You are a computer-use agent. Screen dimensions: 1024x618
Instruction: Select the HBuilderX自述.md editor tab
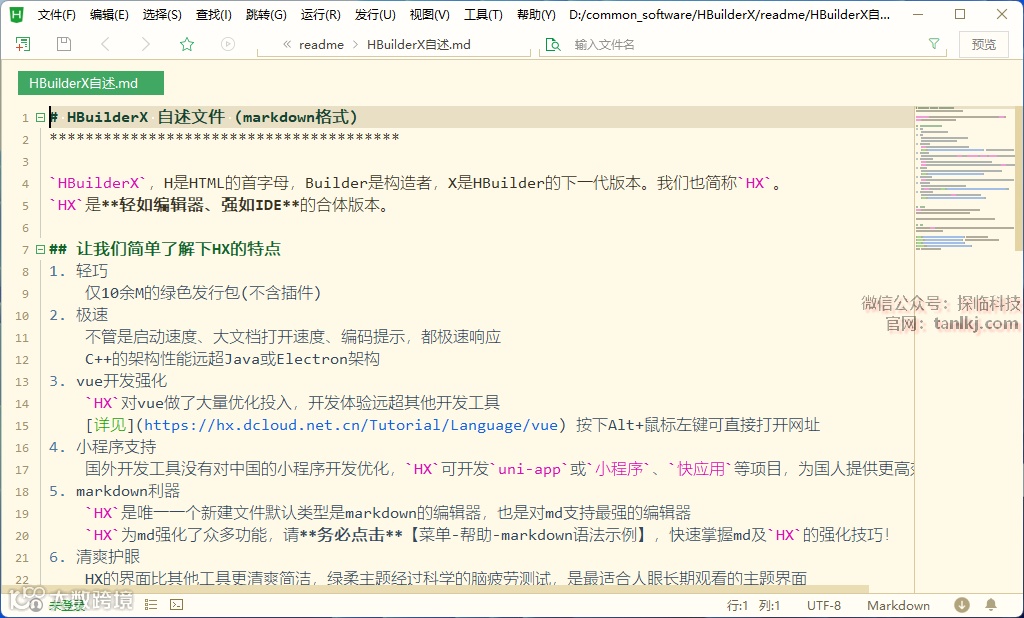point(91,83)
